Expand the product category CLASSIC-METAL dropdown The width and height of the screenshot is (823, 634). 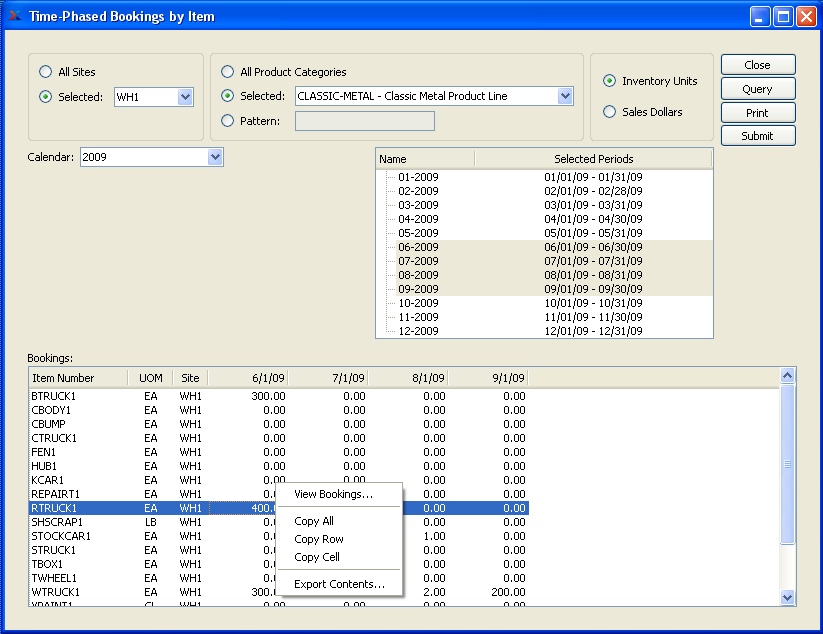(x=565, y=96)
